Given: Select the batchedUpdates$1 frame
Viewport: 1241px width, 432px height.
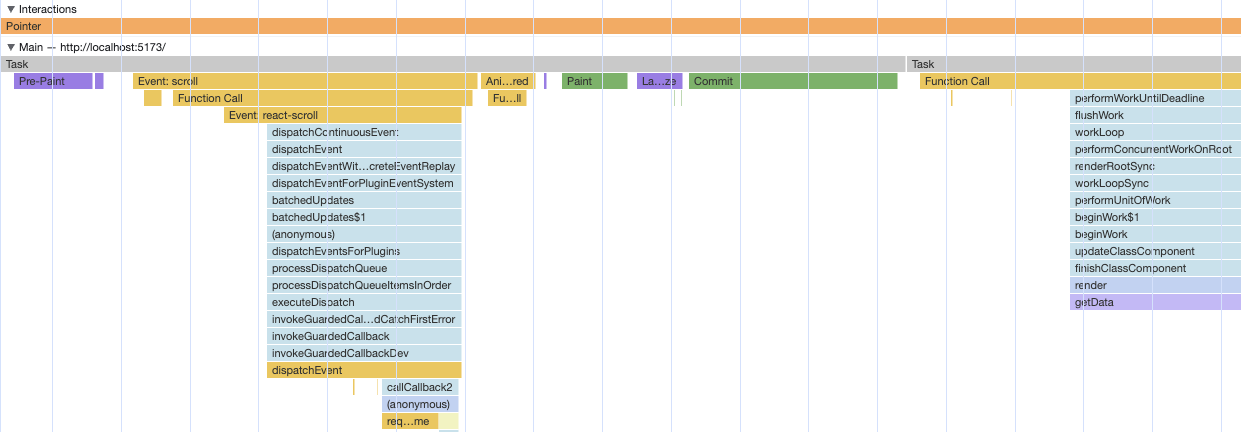Looking at the screenshot, I should point(364,217).
